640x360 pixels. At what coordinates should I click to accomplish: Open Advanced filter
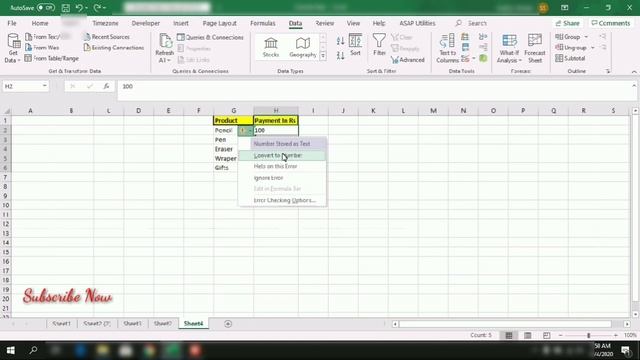[x=408, y=60]
